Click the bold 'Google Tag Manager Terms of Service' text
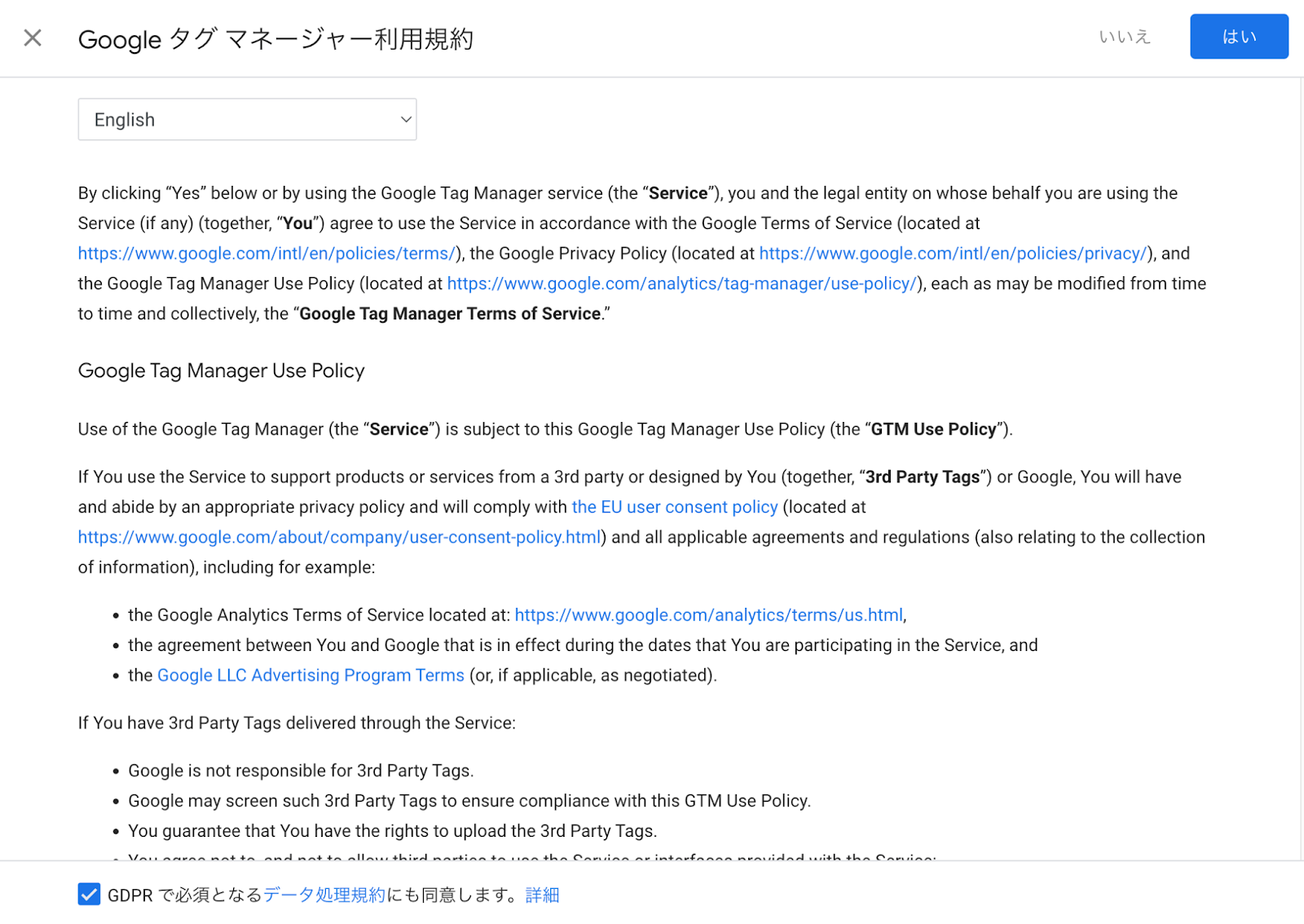 click(450, 314)
